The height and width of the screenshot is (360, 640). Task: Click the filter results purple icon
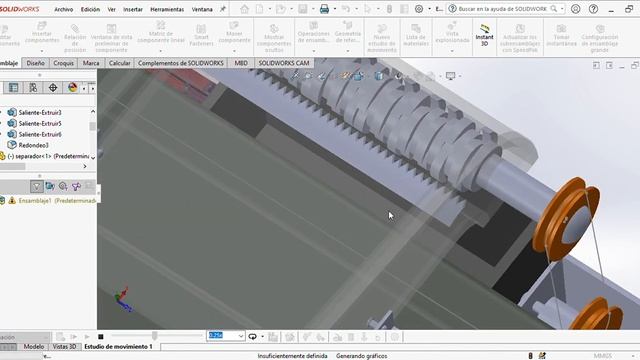tap(76, 187)
